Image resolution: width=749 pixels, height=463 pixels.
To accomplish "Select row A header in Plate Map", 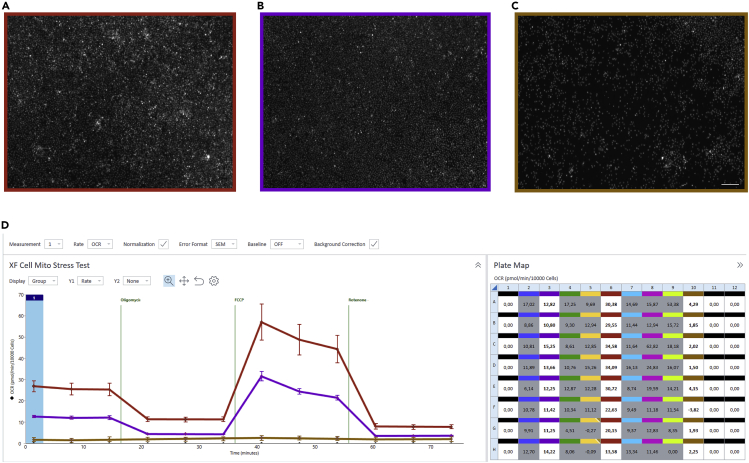I will point(493,303).
